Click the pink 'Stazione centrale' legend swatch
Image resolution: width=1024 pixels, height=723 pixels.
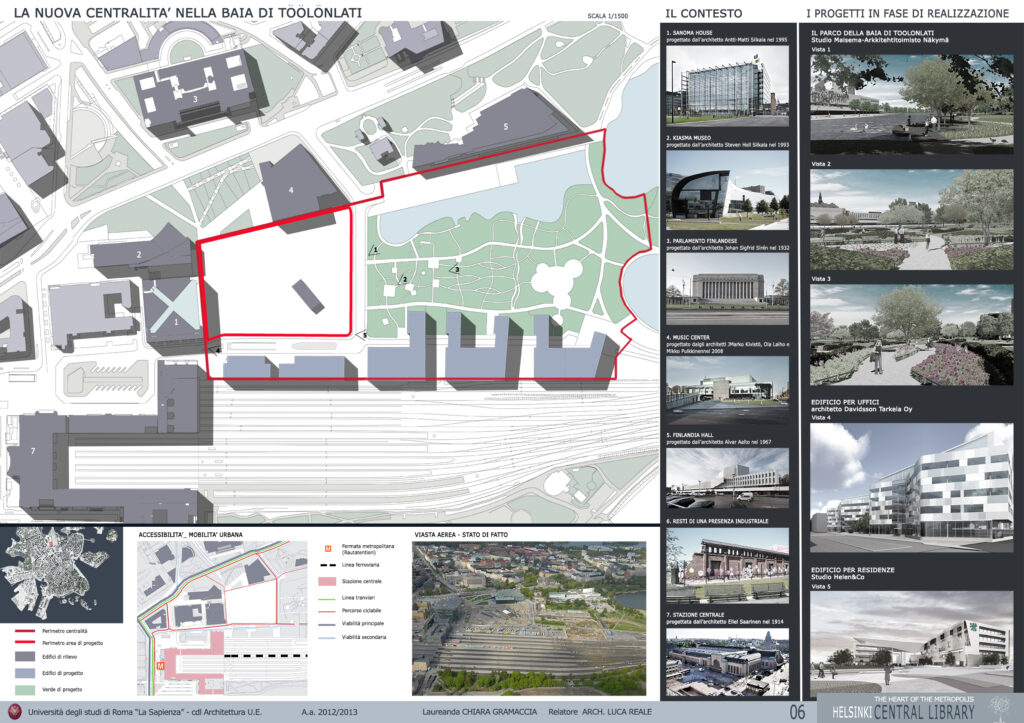click(329, 581)
